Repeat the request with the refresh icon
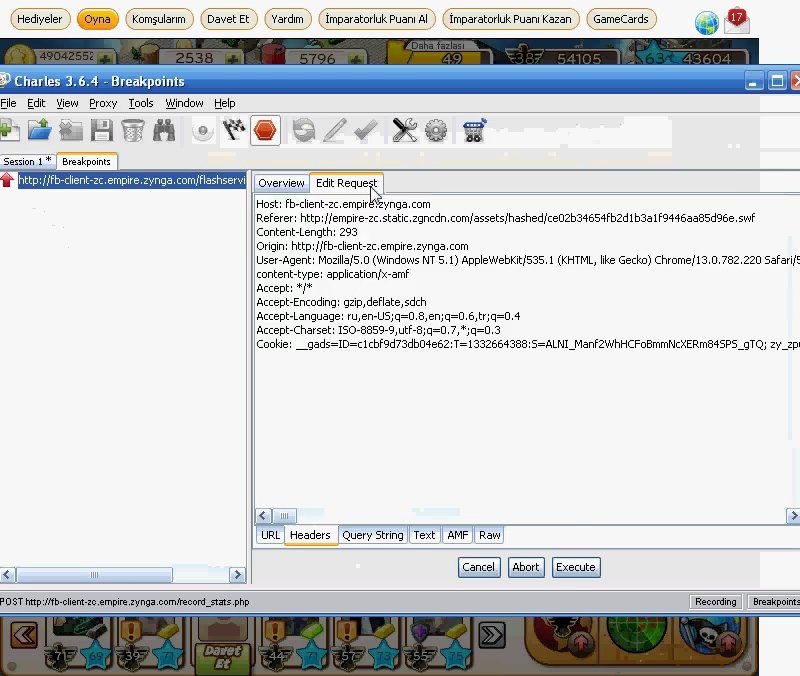Image resolution: width=800 pixels, height=676 pixels. point(304,131)
